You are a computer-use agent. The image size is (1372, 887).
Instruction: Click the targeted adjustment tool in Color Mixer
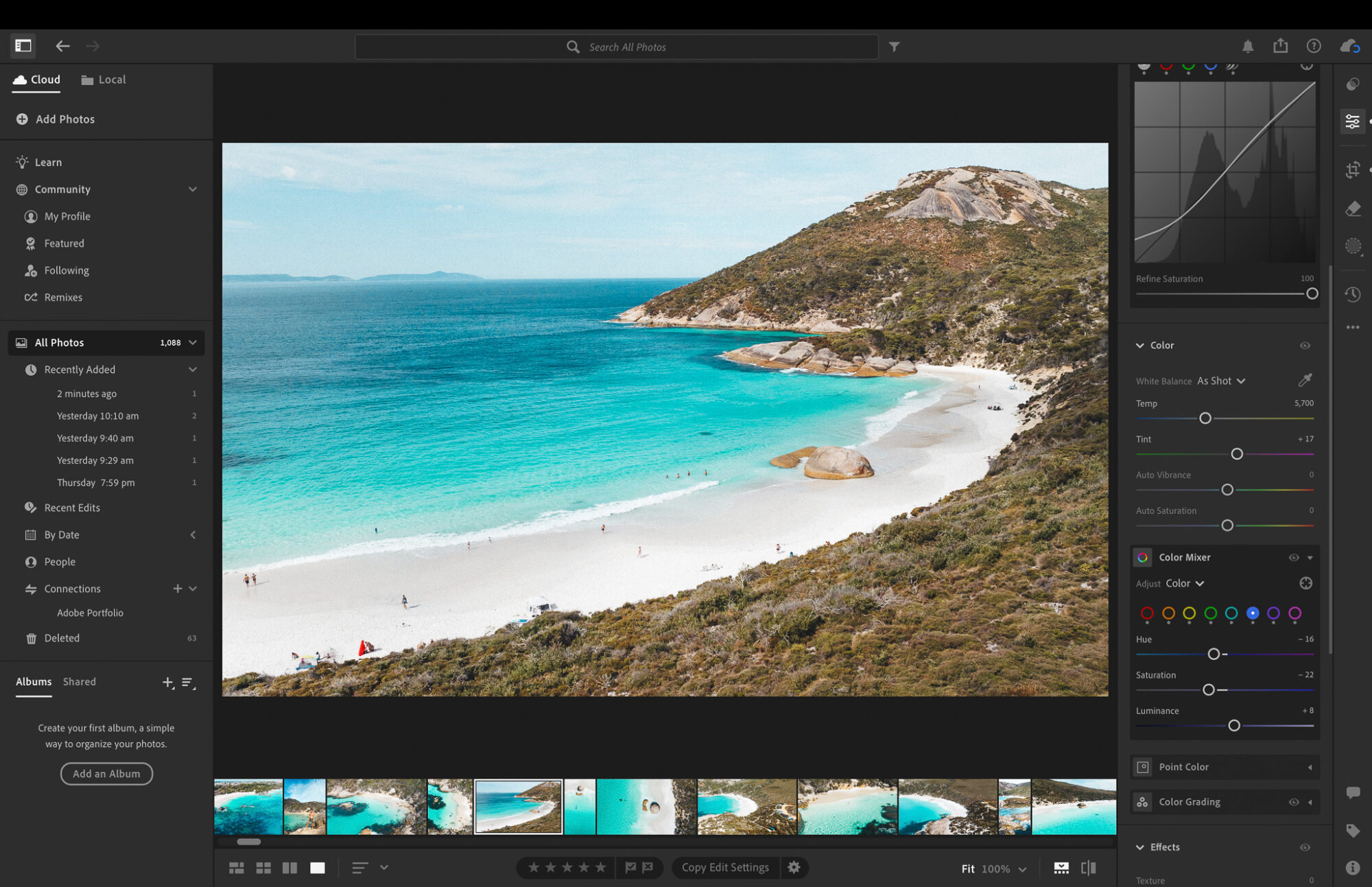point(1306,582)
